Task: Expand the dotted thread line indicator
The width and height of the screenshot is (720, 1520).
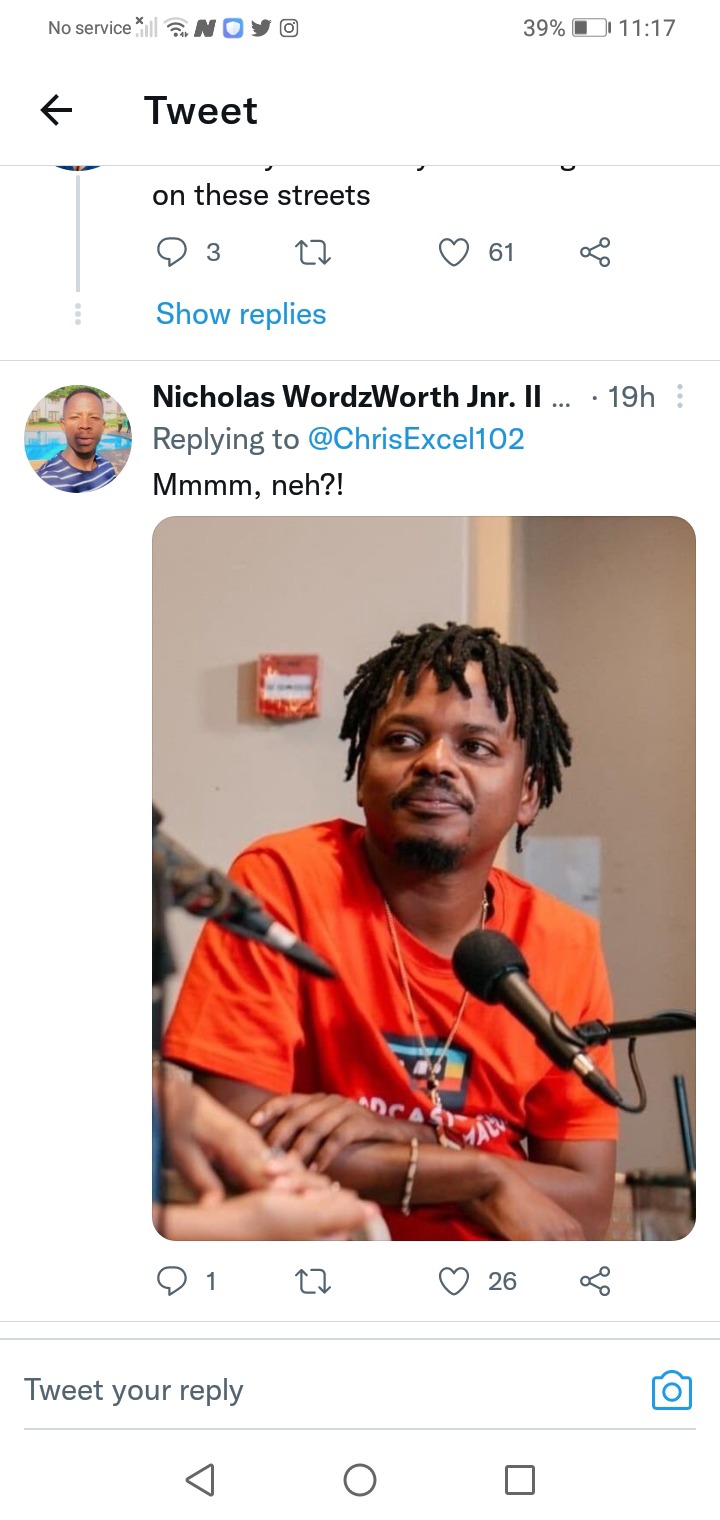Action: click(78, 313)
